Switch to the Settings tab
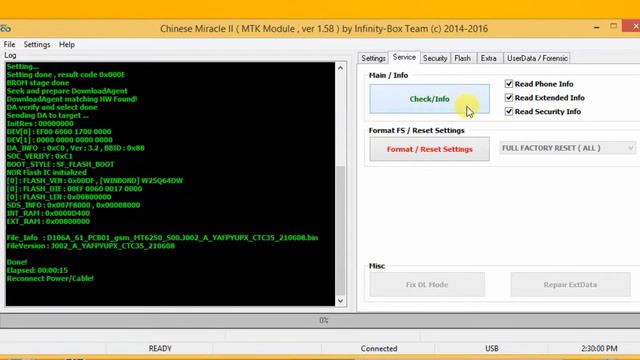Image resolution: width=640 pixels, height=360 pixels. click(x=373, y=58)
